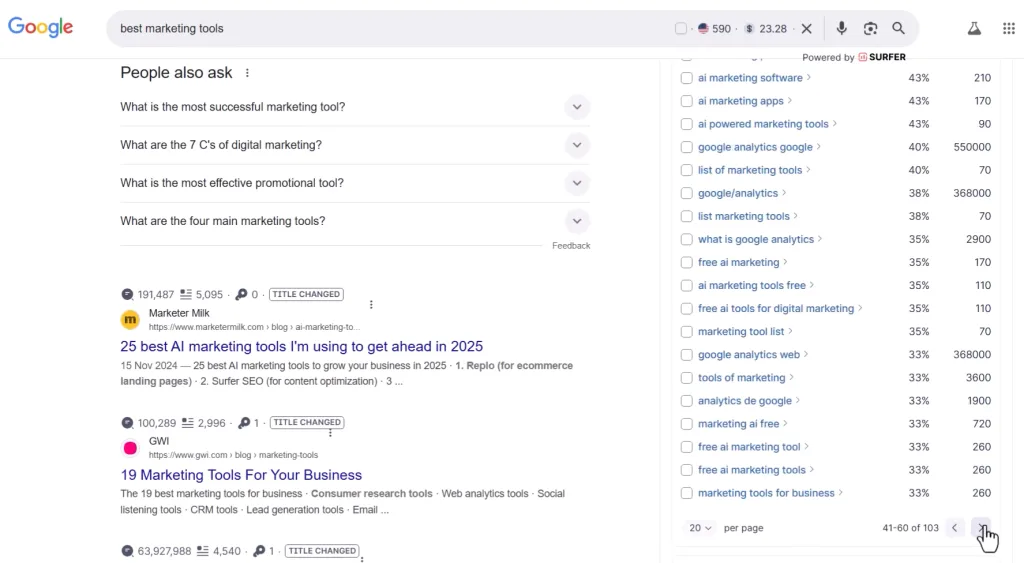Check 'ai powered marketing tools' keyword
Image resolution: width=1024 pixels, height=563 pixels.
coord(686,124)
